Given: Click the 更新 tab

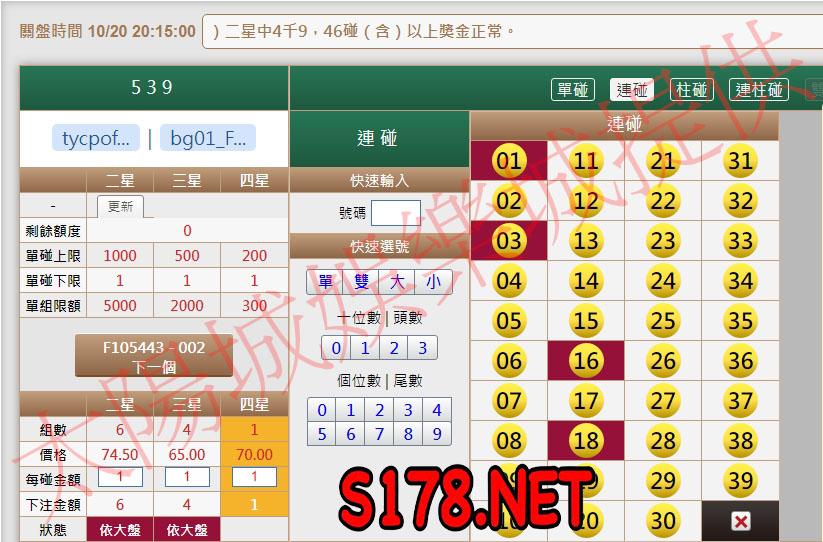Looking at the screenshot, I should (x=120, y=206).
